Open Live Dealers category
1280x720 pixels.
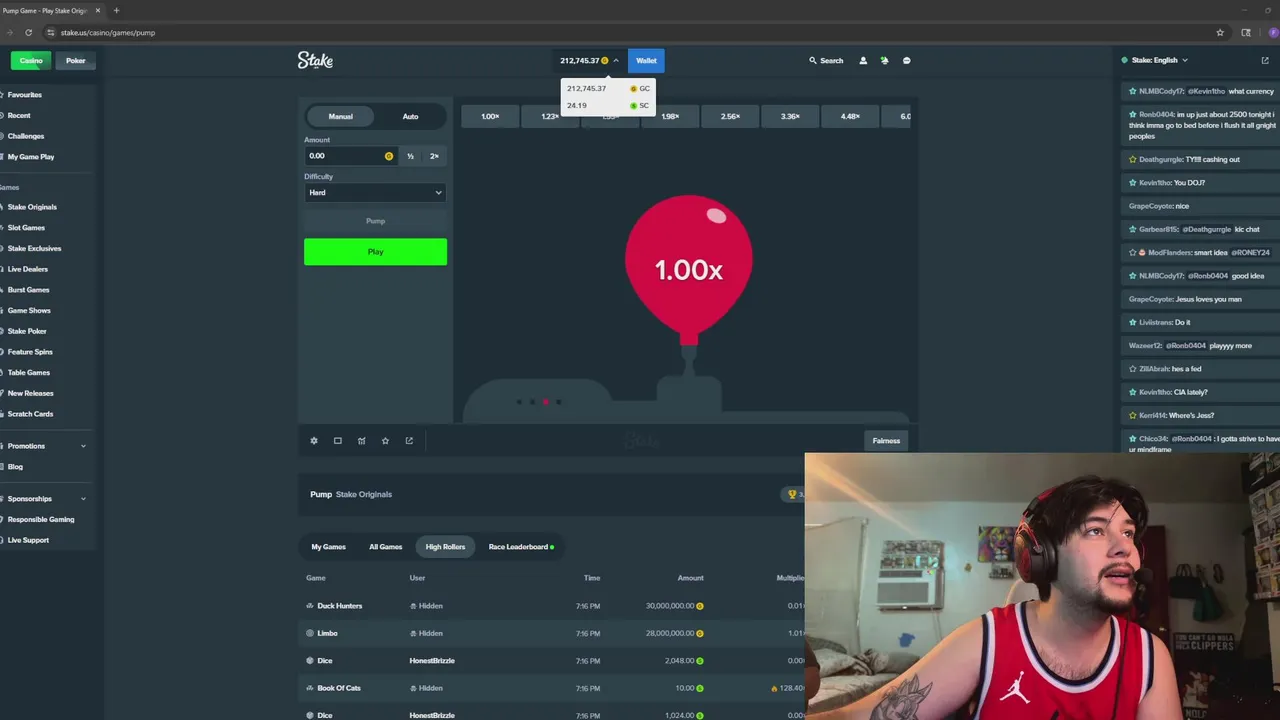[28, 269]
